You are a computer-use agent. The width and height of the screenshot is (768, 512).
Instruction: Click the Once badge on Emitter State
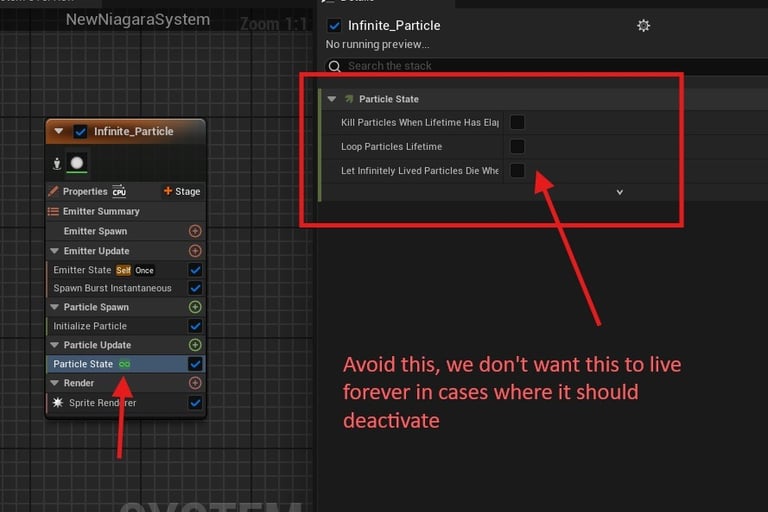pos(144,270)
